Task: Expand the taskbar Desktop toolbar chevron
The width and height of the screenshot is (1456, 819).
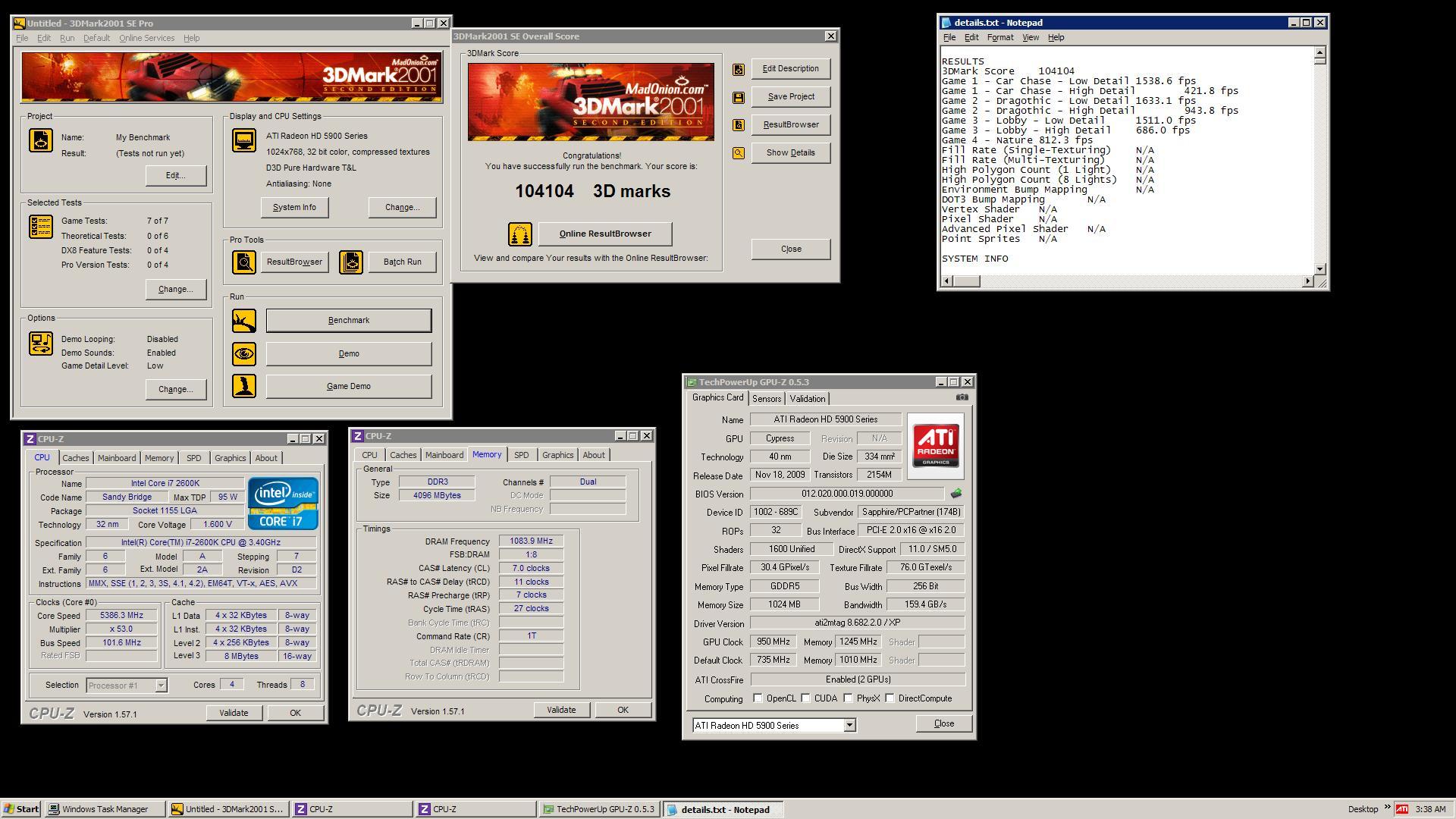Action: [1387, 808]
